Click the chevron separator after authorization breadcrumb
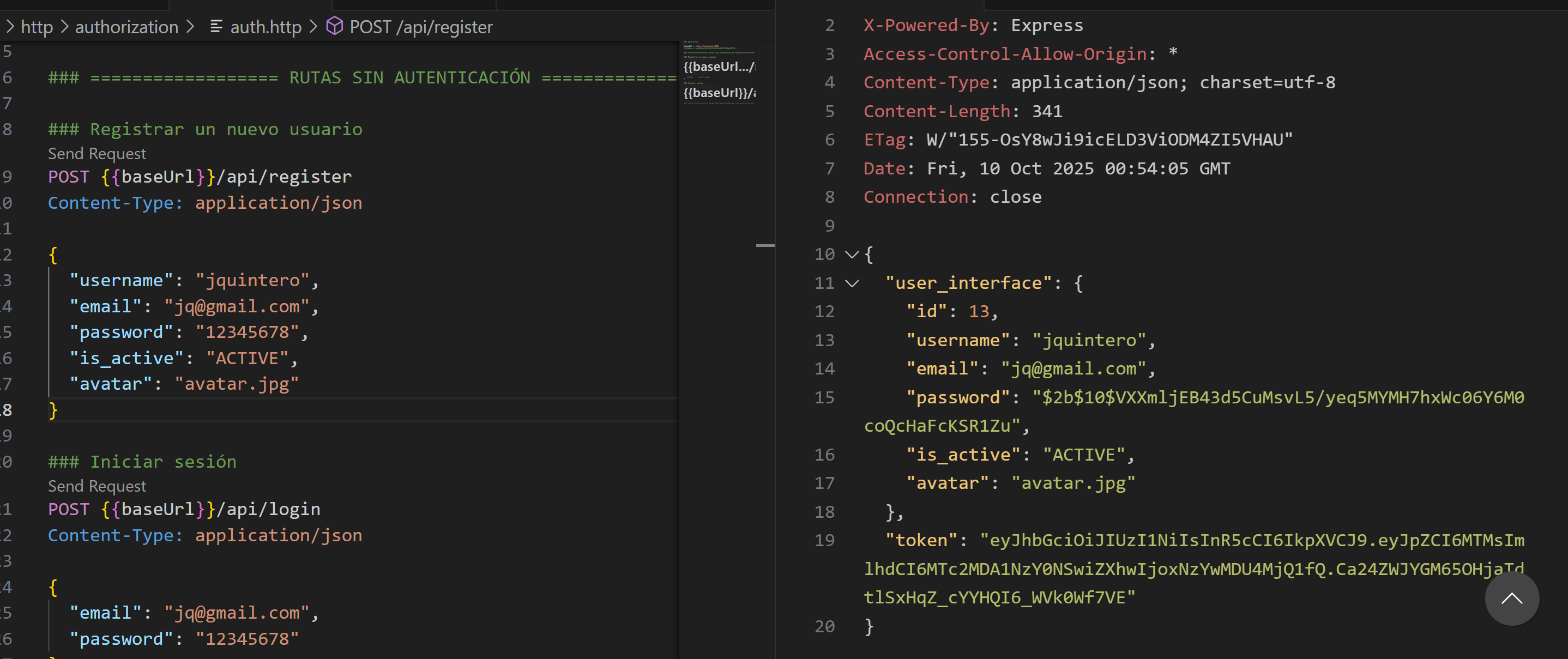This screenshot has height=659, width=1568. point(190,27)
